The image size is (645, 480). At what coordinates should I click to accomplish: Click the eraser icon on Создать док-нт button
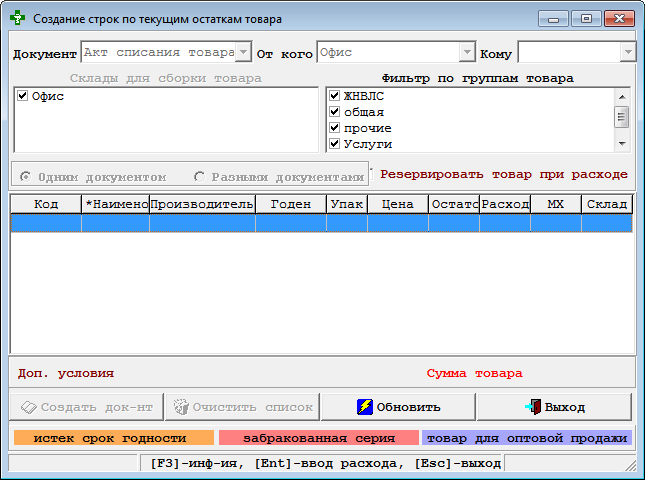[x=28, y=407]
